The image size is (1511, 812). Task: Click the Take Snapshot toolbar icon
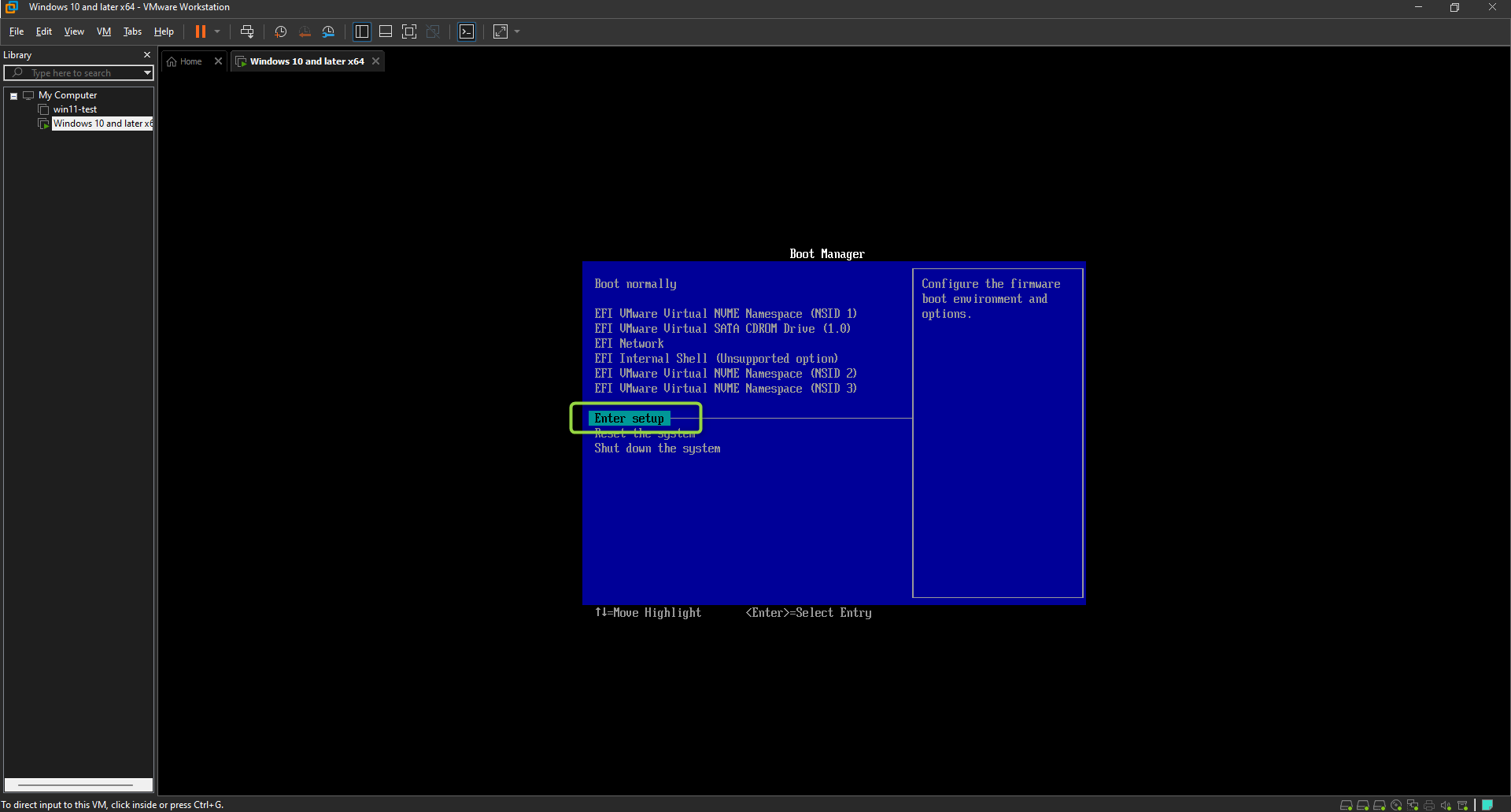(x=280, y=31)
